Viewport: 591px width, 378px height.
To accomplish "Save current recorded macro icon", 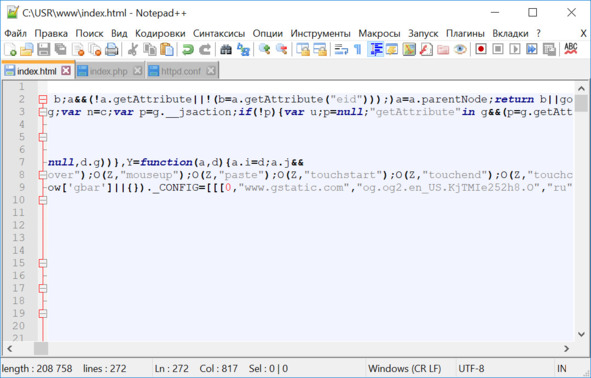I will (549, 49).
